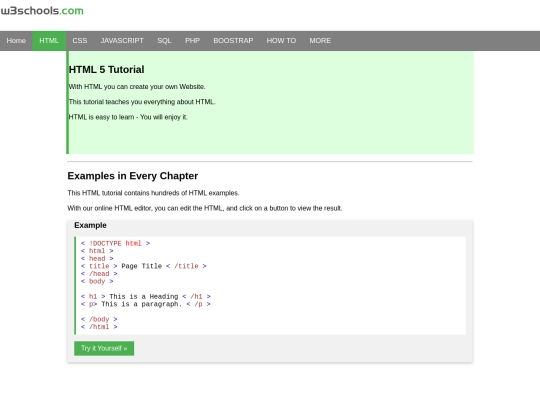The image size is (540, 405).
Task: Click the opening head tag line in code
Action: click(x=97, y=259)
